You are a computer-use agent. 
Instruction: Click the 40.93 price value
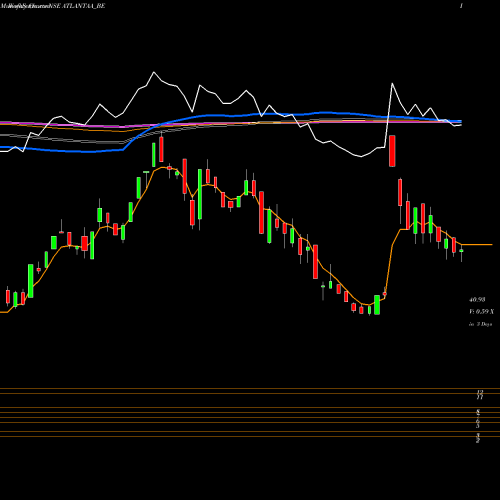click(x=477, y=300)
